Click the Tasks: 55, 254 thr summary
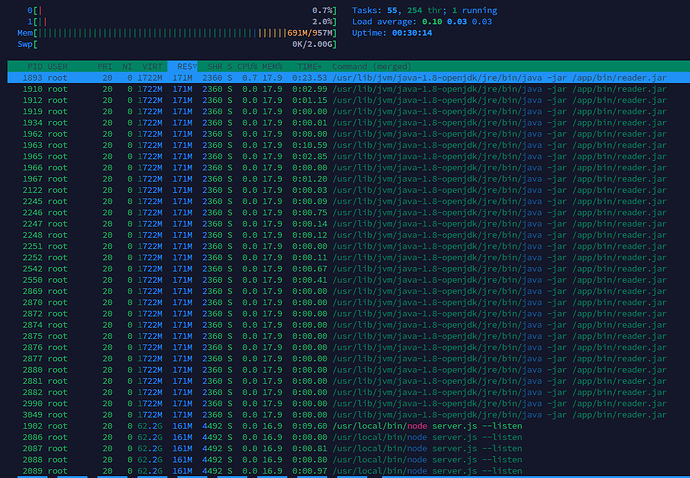The height and width of the screenshot is (478, 690). [425, 10]
